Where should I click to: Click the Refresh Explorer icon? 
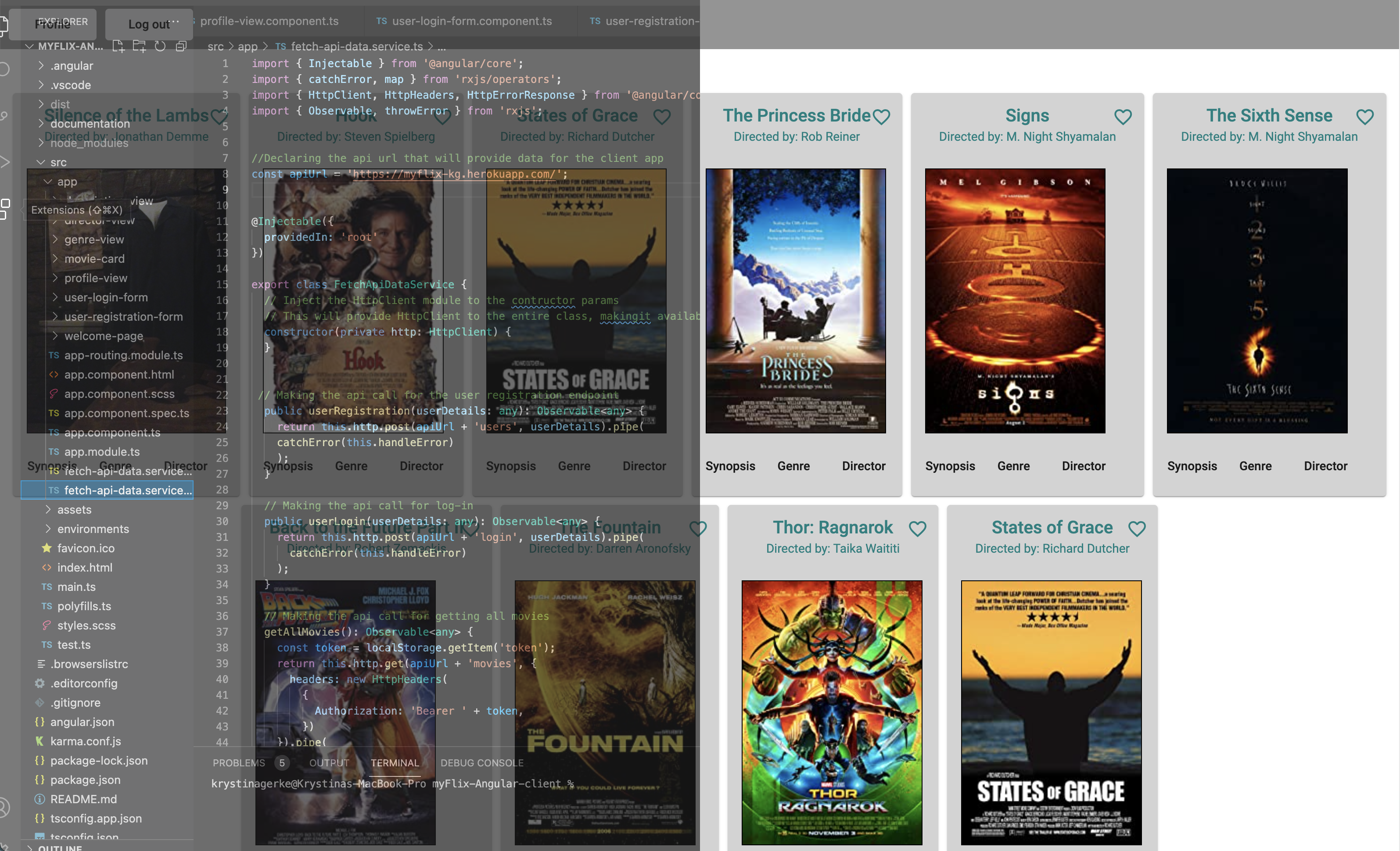point(160,46)
